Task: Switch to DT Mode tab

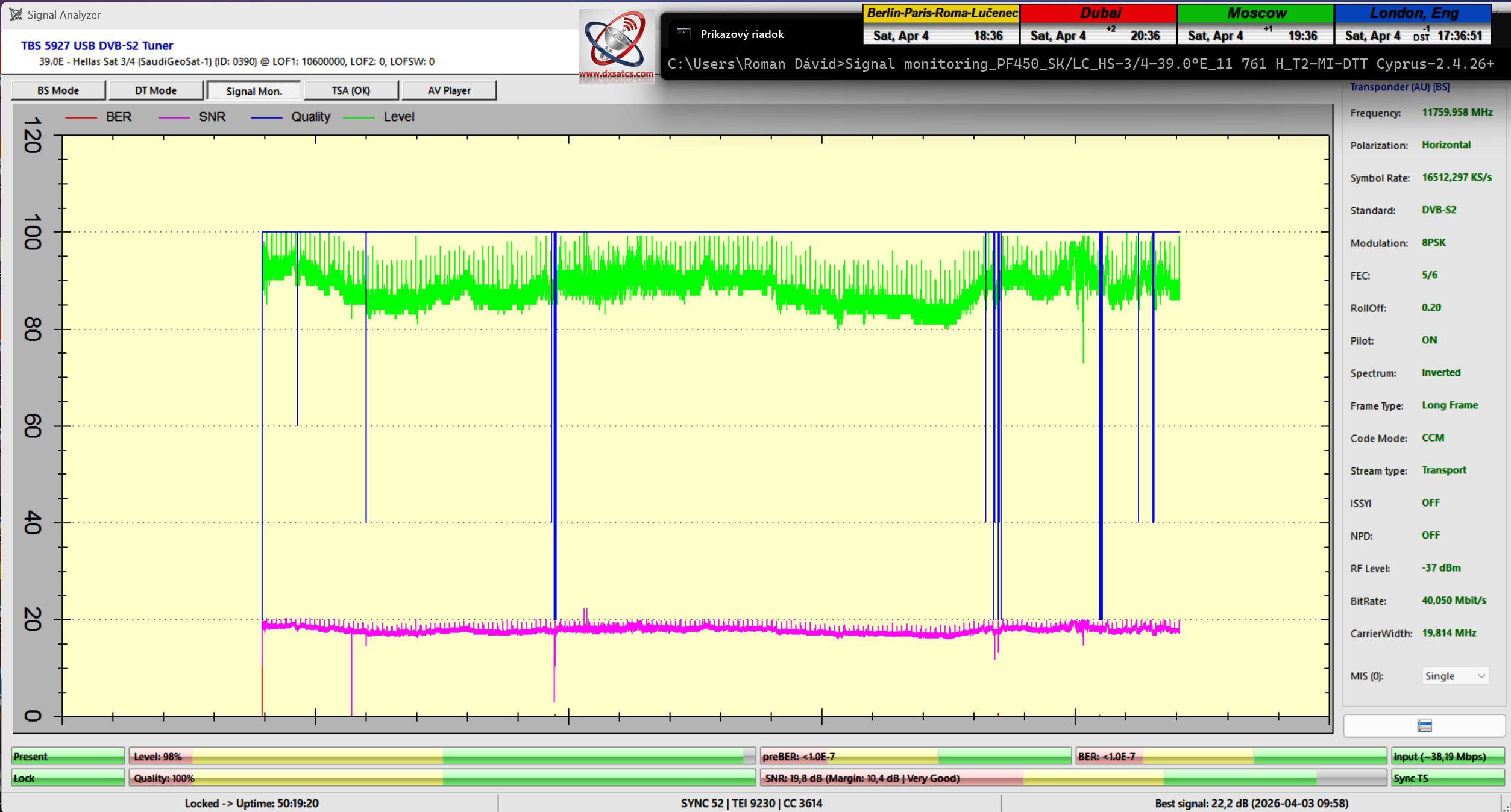Action: [155, 90]
